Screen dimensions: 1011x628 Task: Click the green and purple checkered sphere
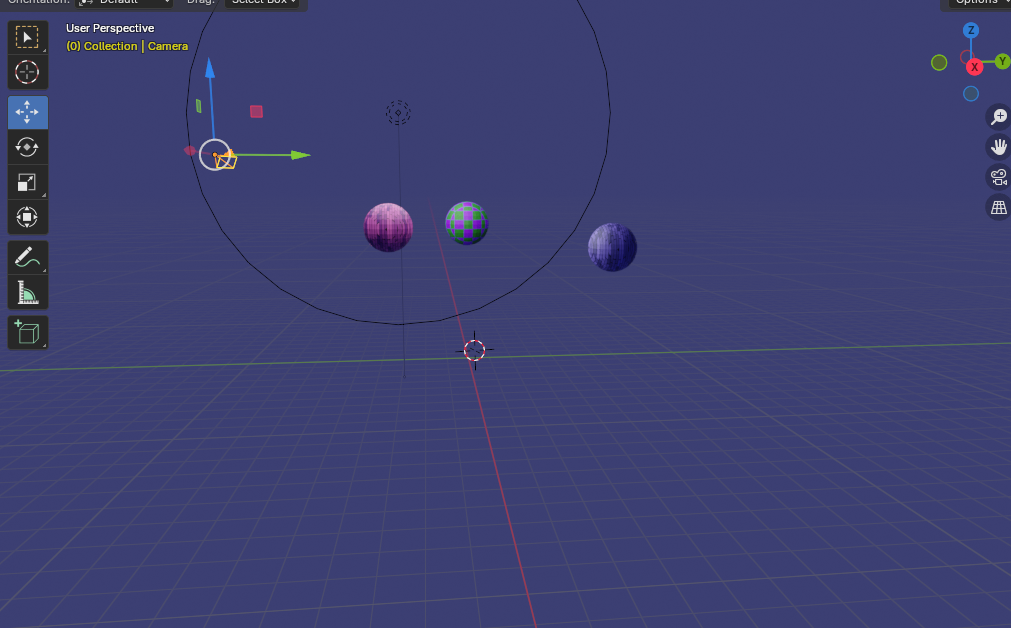(467, 222)
